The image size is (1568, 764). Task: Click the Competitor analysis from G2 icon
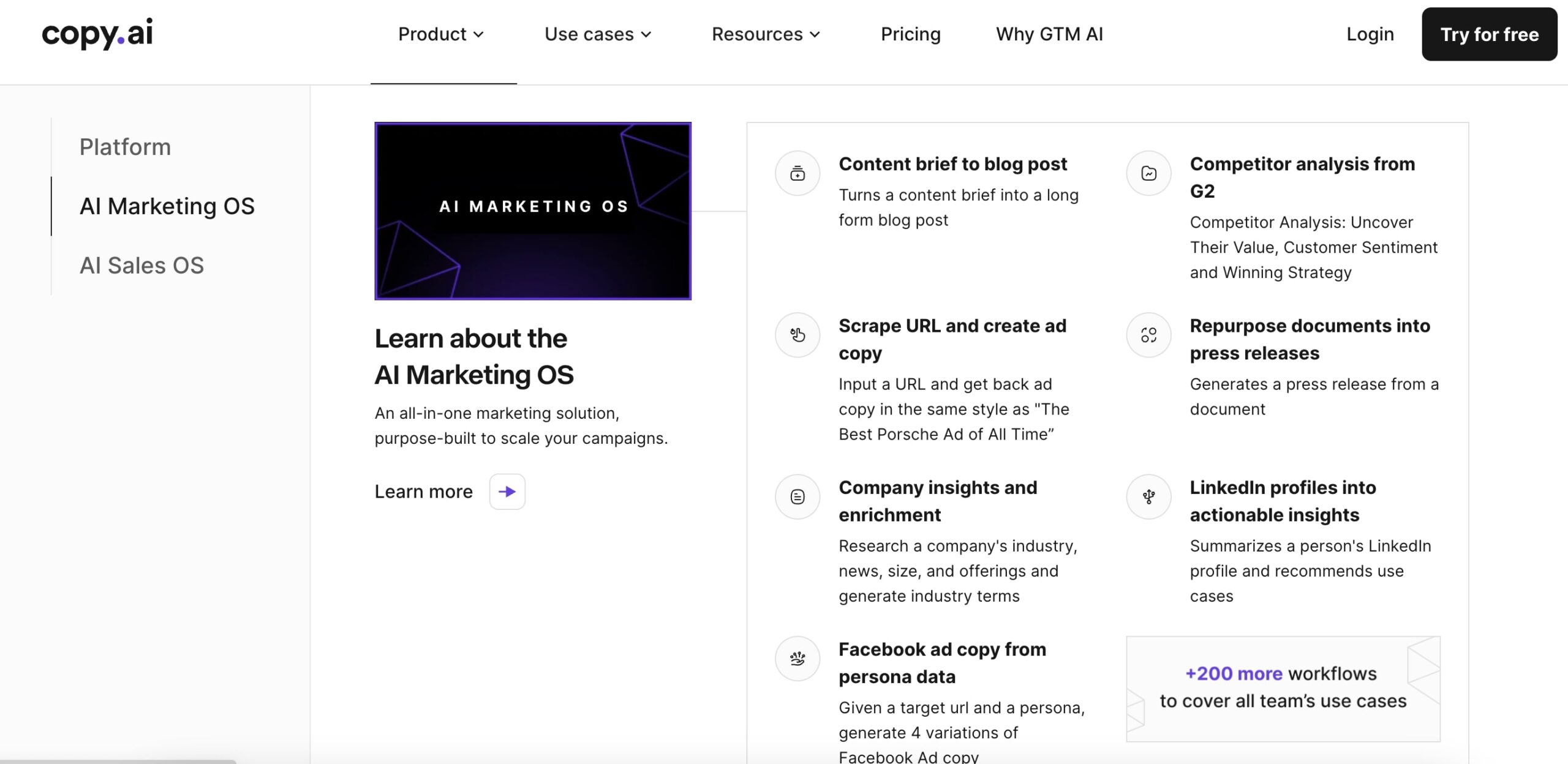pyautogui.click(x=1148, y=173)
